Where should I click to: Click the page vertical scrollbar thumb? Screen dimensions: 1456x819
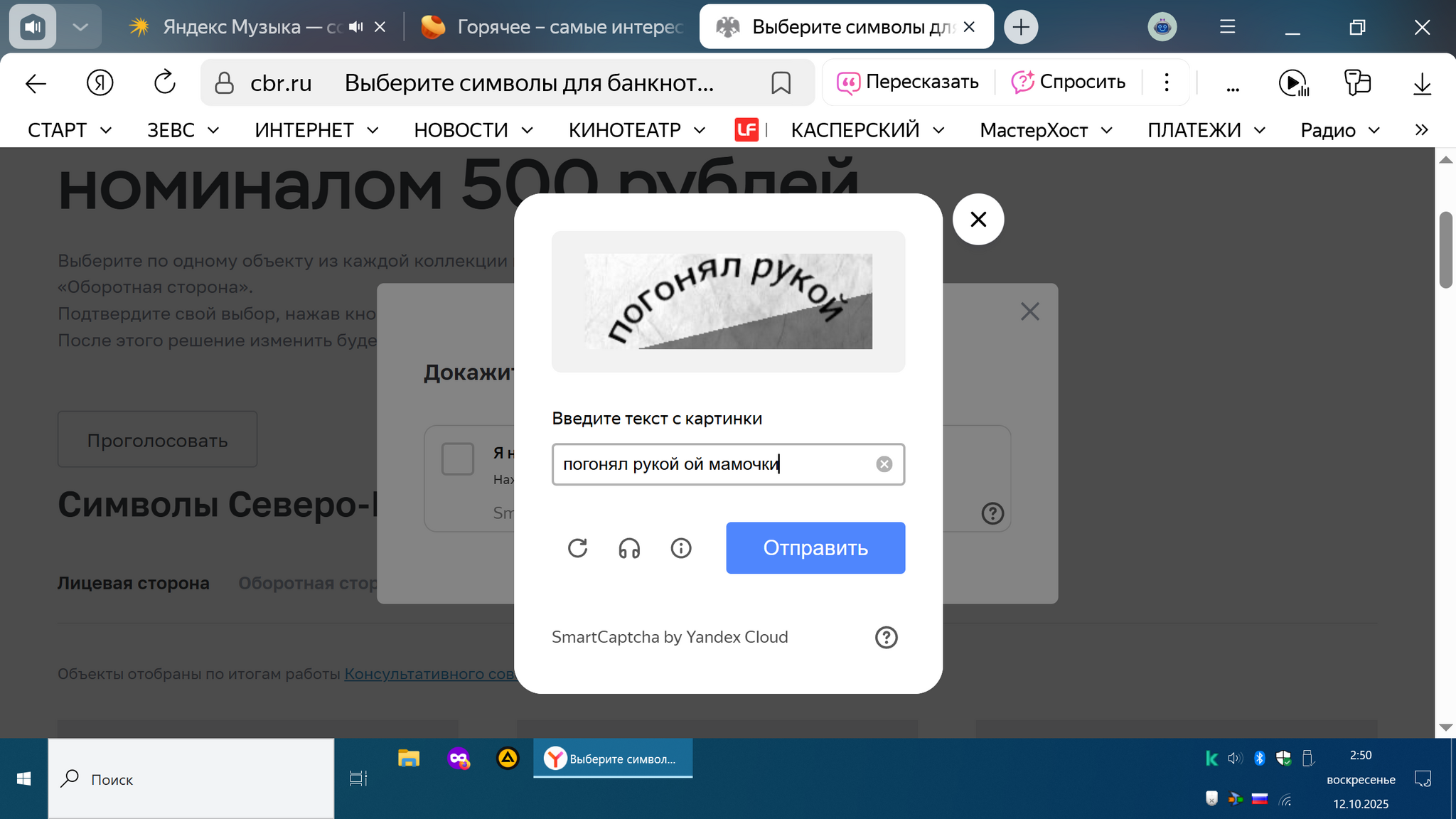(1445, 249)
